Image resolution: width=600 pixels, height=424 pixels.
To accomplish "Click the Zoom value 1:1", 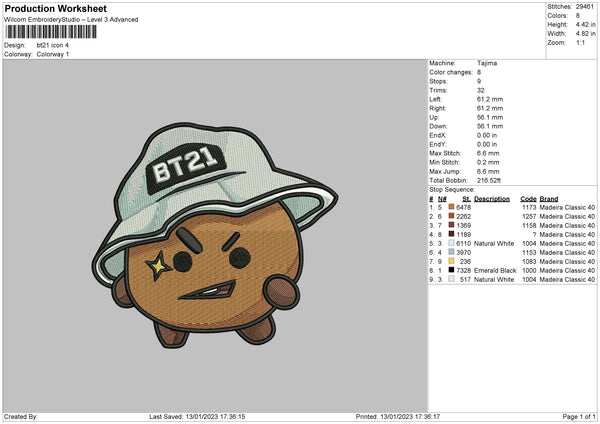I will (x=580, y=42).
